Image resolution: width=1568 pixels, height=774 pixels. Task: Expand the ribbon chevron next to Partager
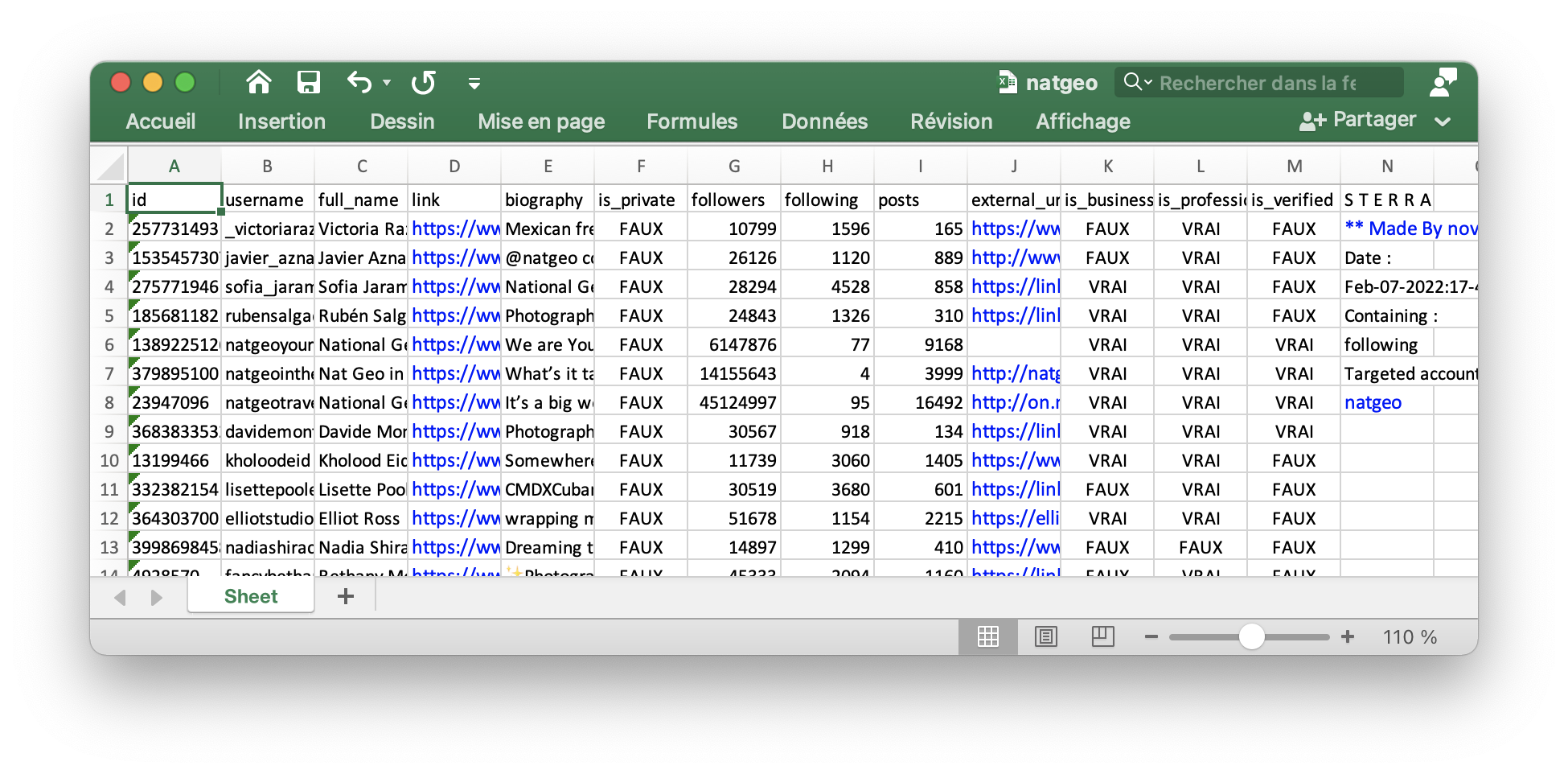(1443, 121)
